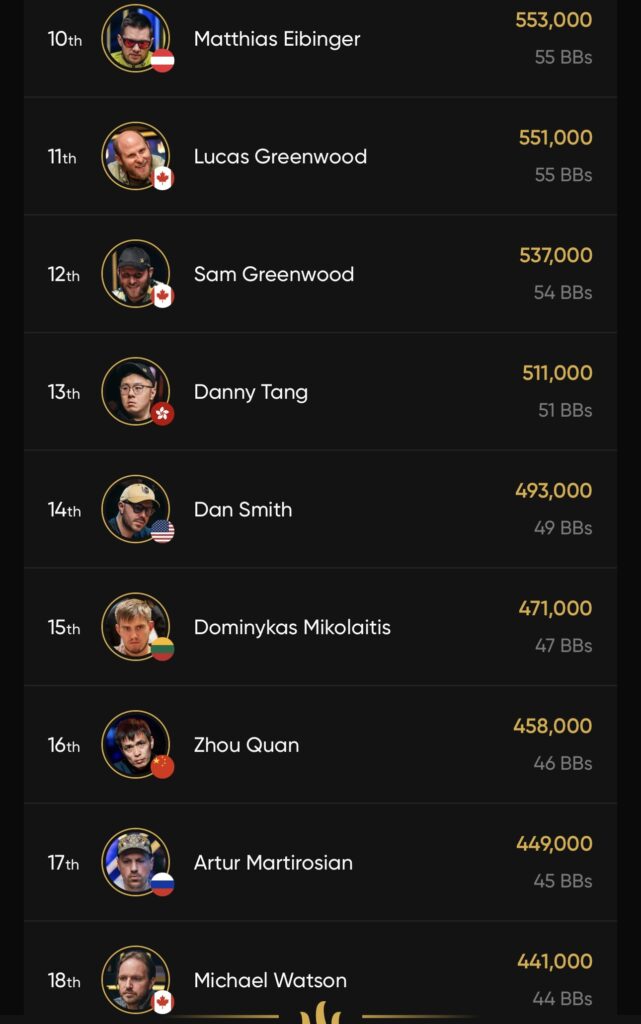Open Dominykas Mikolaitis player name link
Image resolution: width=641 pixels, height=1024 pixels.
click(x=292, y=627)
